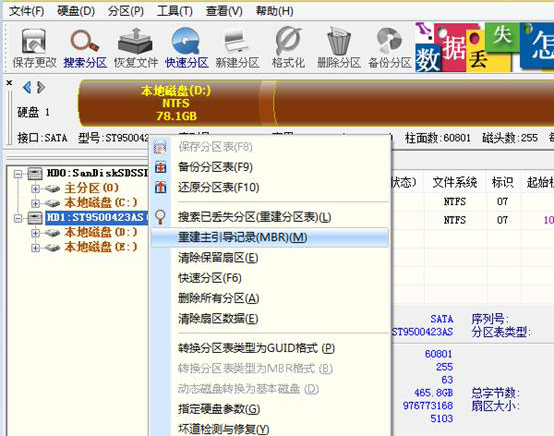The image size is (554, 436).
Task: Expand the 本地磁盘 (D:) tree node
Action: [35, 233]
